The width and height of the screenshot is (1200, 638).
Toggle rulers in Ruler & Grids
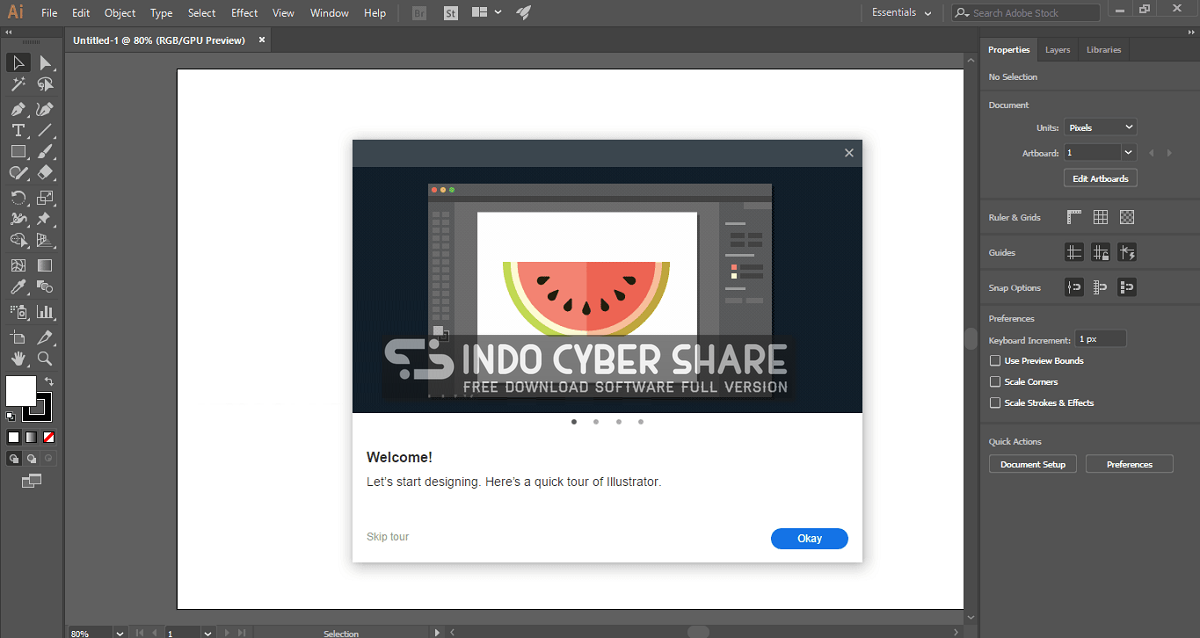coord(1075,217)
